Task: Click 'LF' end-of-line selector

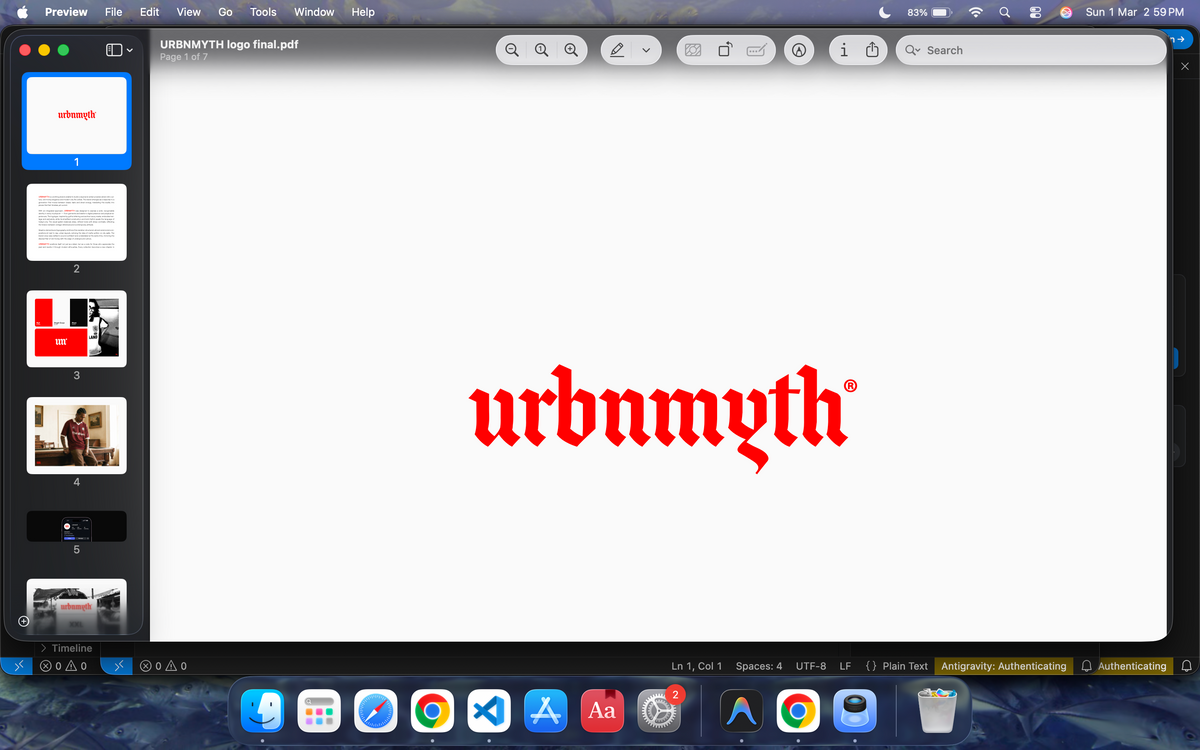Action: (x=845, y=666)
